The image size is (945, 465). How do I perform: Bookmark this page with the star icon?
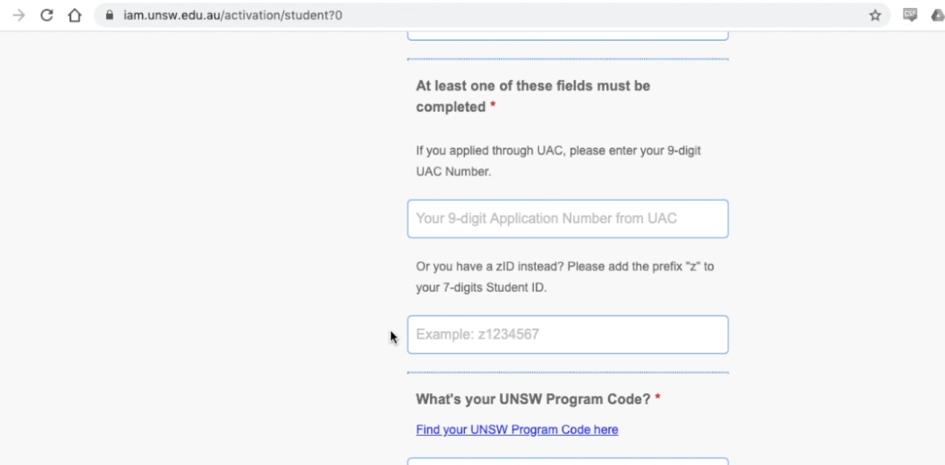[875, 15]
